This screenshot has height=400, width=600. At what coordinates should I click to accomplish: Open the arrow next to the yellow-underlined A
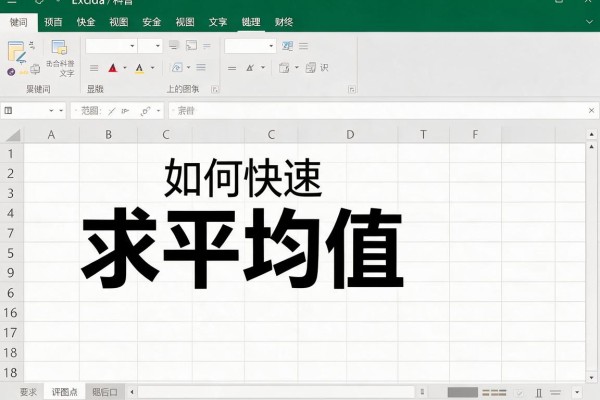(x=152, y=68)
